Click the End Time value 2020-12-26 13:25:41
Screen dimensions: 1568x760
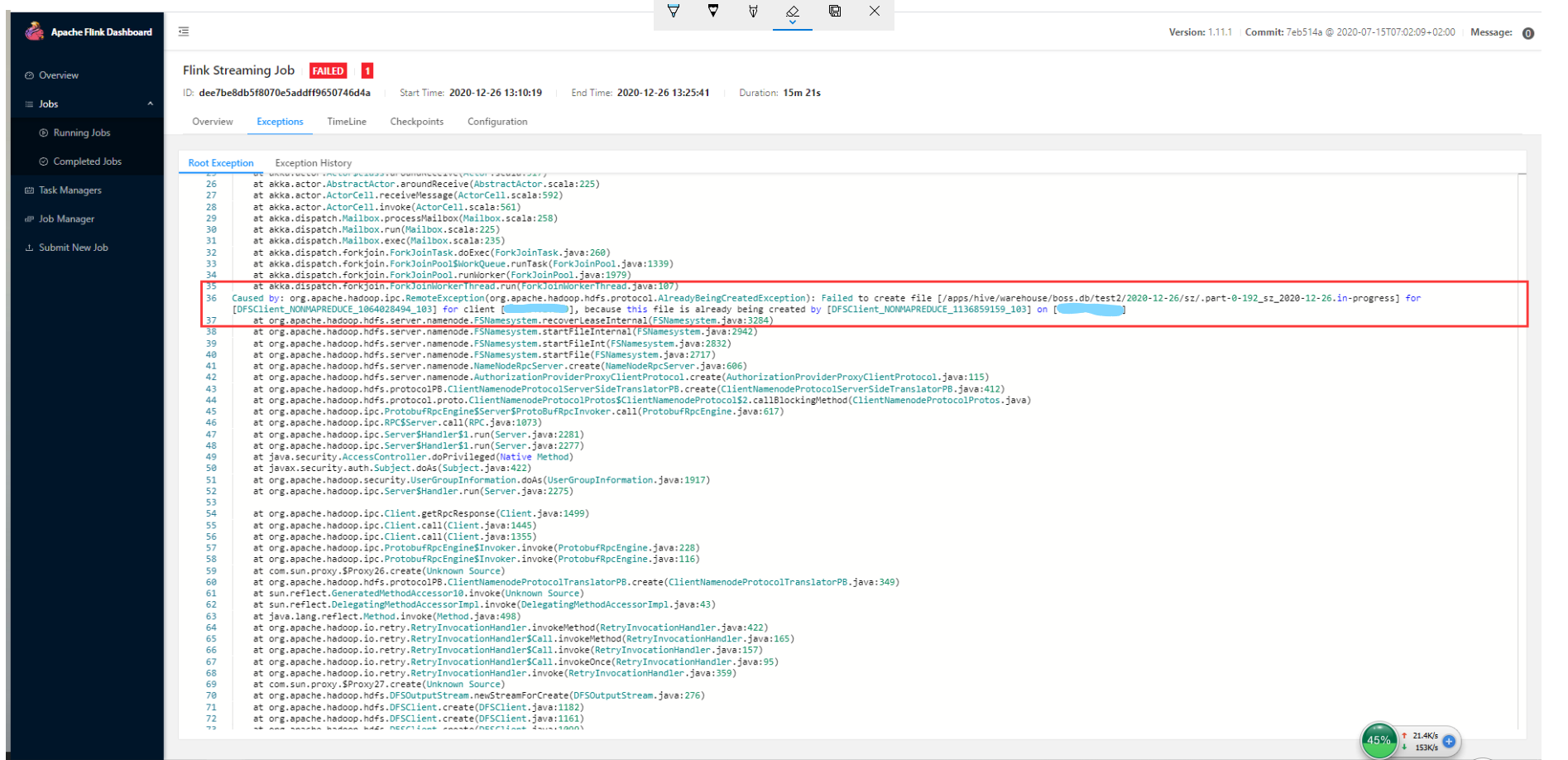click(x=663, y=93)
